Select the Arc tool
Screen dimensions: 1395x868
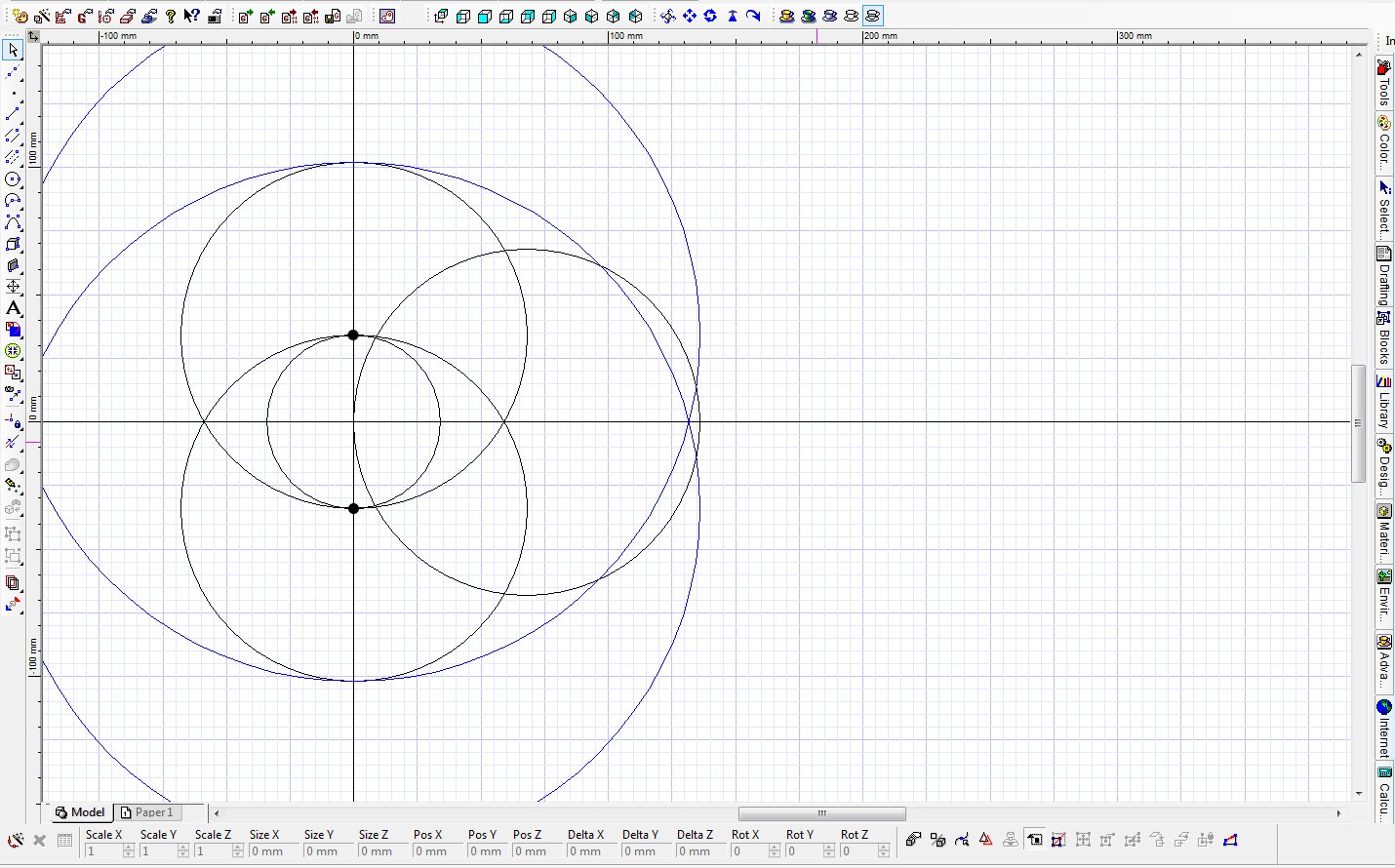pyautogui.click(x=13, y=201)
